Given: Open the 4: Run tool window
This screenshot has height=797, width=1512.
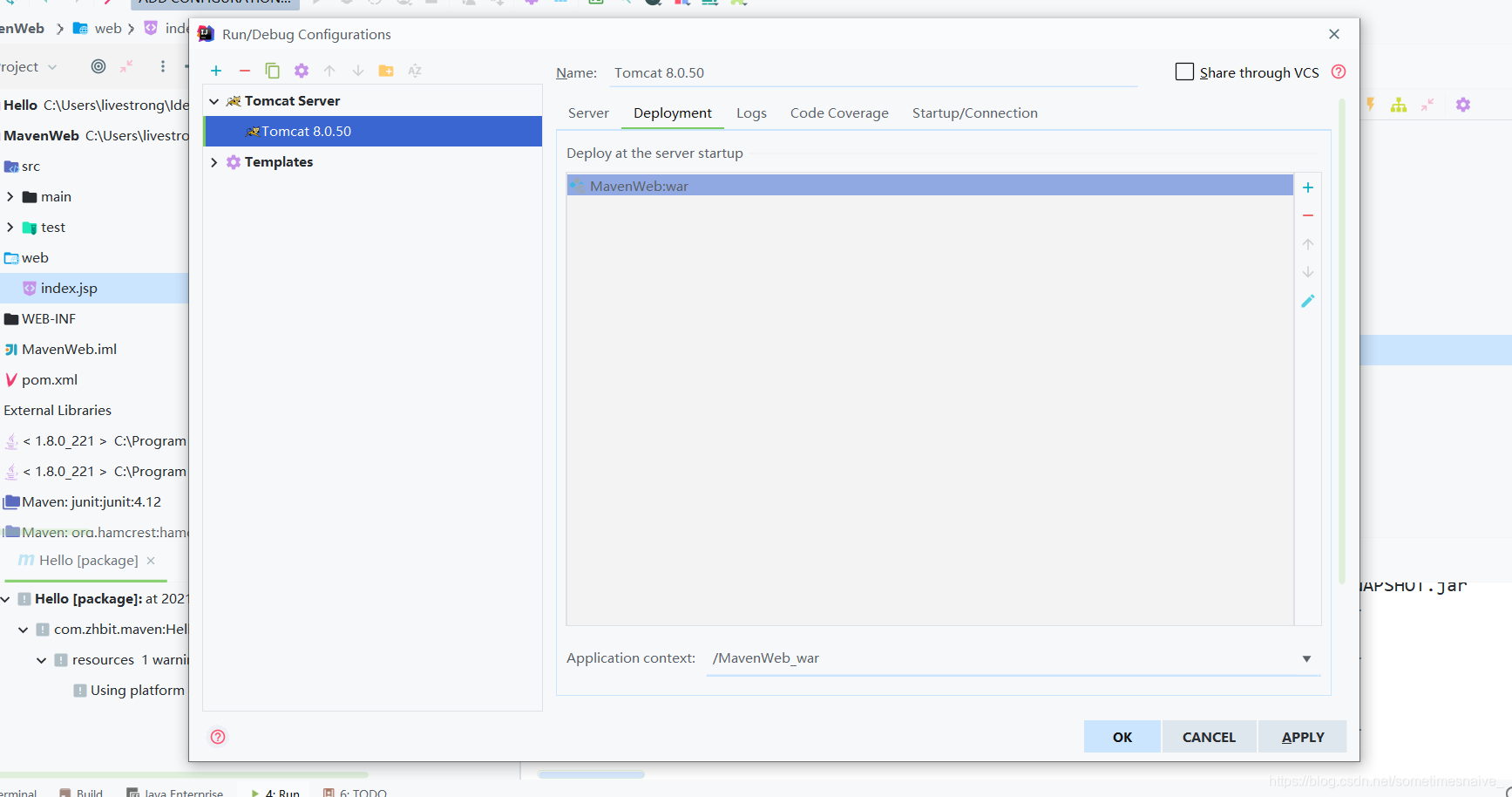Looking at the screenshot, I should point(275,793).
